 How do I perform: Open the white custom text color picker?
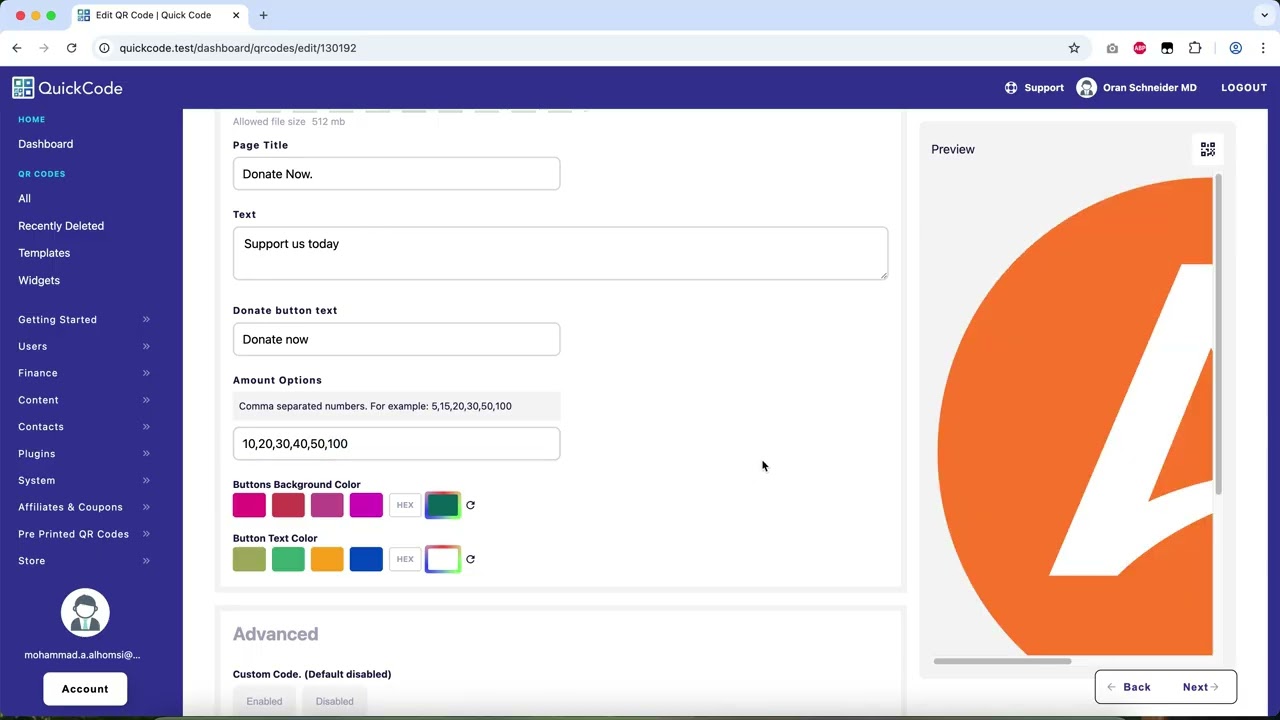pyautogui.click(x=443, y=559)
